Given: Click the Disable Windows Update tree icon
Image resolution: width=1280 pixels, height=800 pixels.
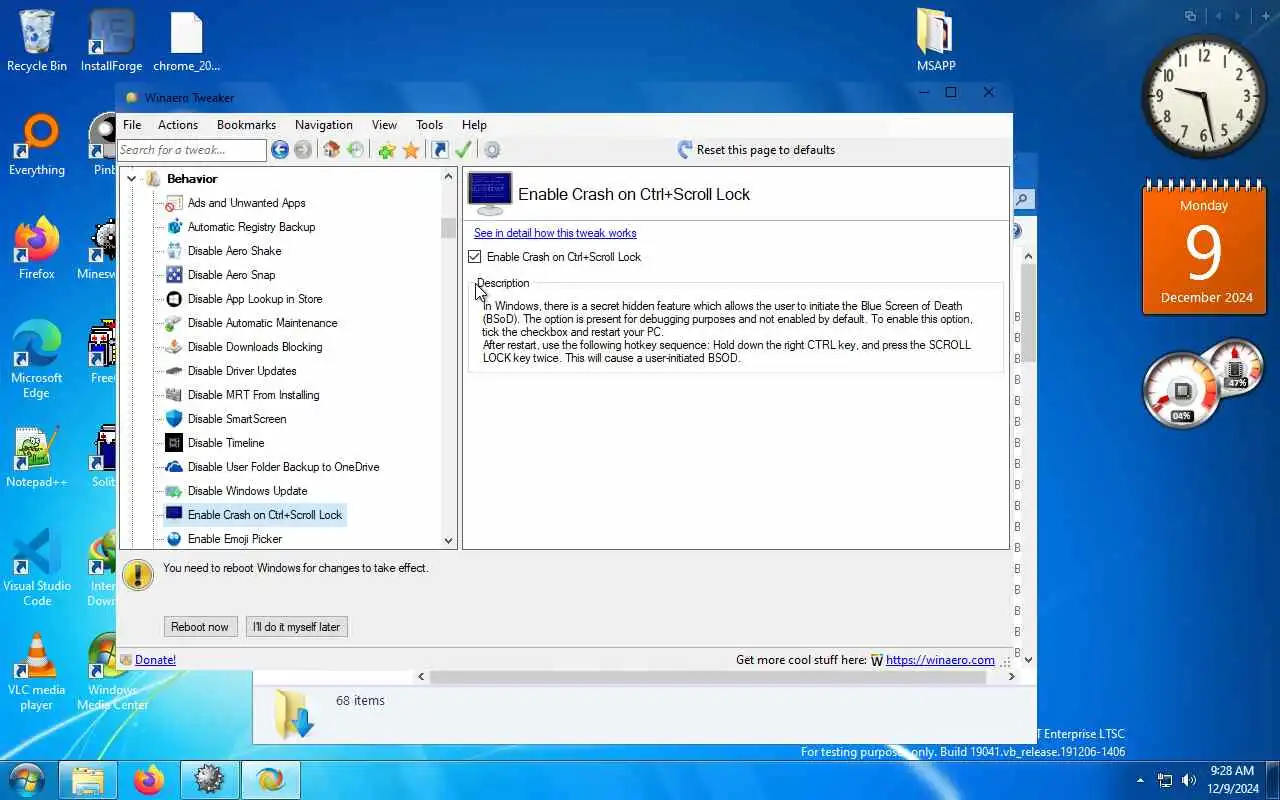Looking at the screenshot, I should [x=174, y=491].
